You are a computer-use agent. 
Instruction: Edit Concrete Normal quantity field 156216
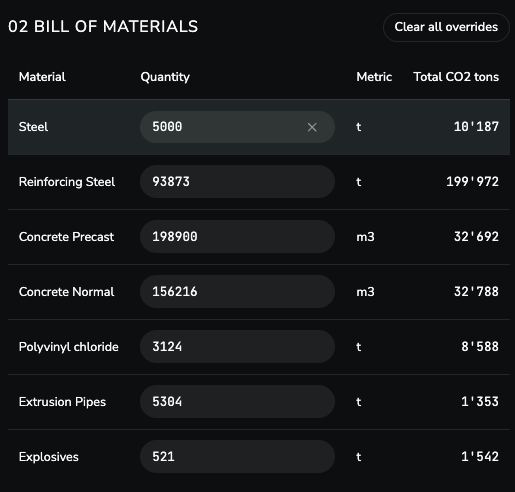tap(237, 292)
